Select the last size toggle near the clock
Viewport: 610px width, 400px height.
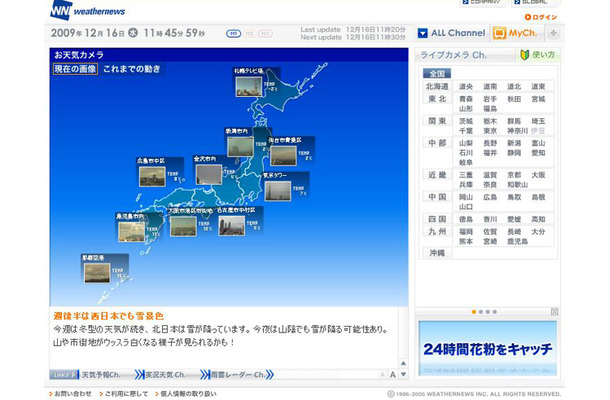click(265, 34)
